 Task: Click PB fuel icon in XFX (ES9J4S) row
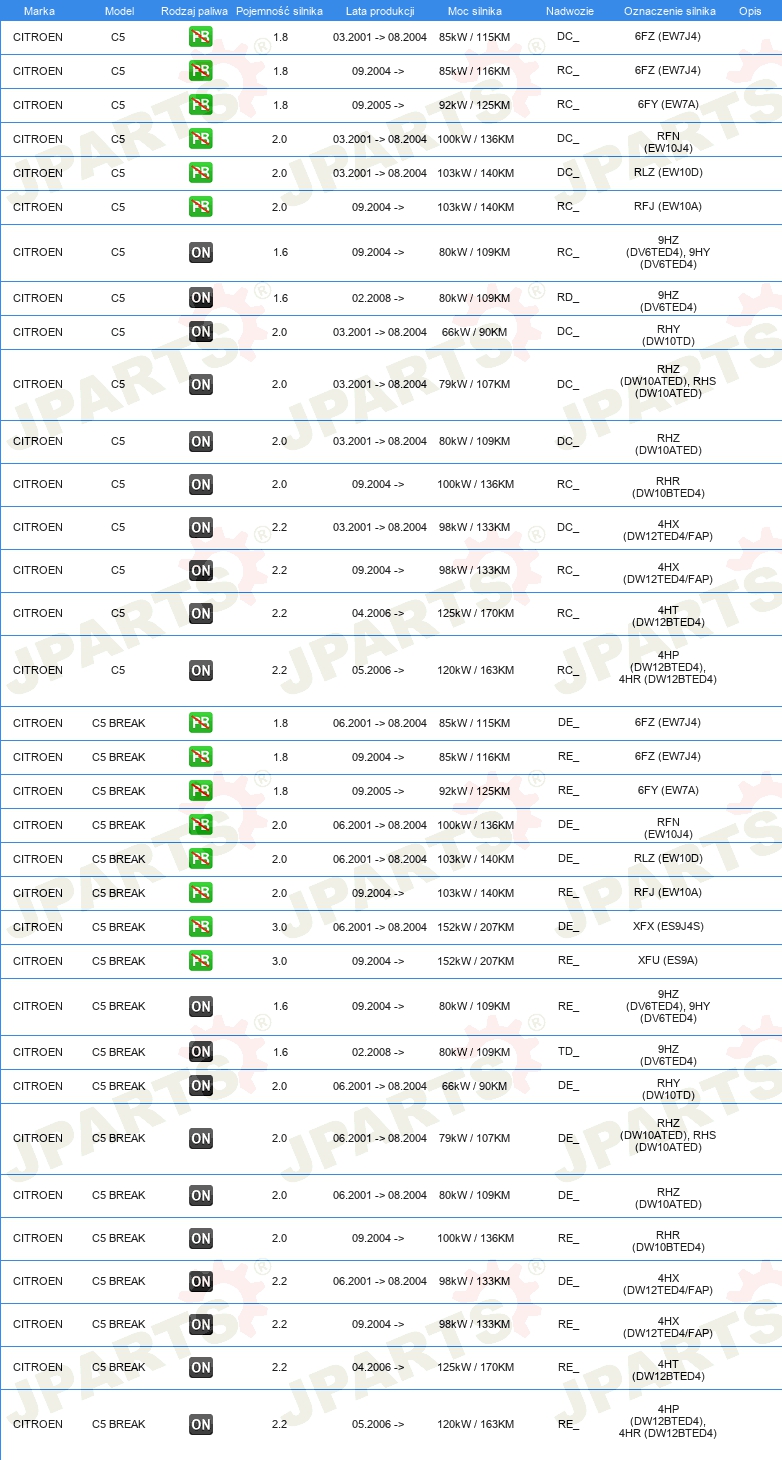[201, 927]
